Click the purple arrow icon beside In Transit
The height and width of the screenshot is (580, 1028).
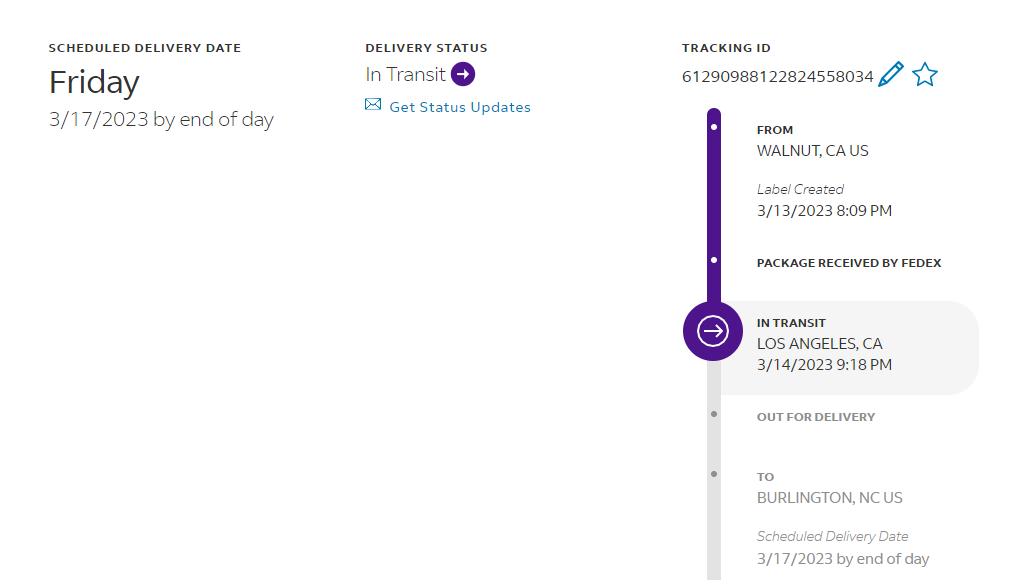tap(462, 74)
